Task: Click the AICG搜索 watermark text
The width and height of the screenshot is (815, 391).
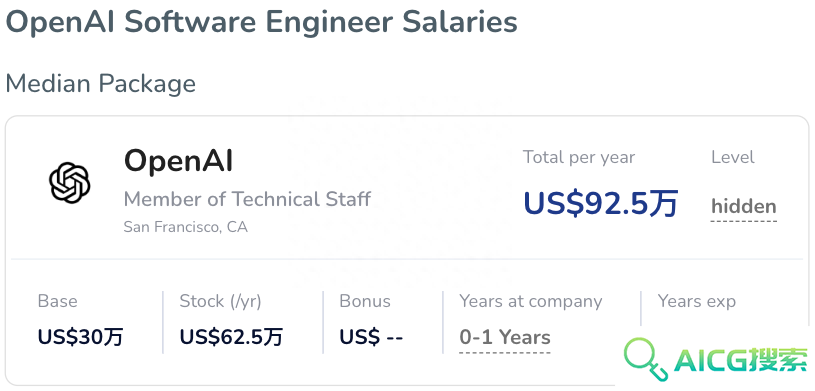Action: point(741,360)
